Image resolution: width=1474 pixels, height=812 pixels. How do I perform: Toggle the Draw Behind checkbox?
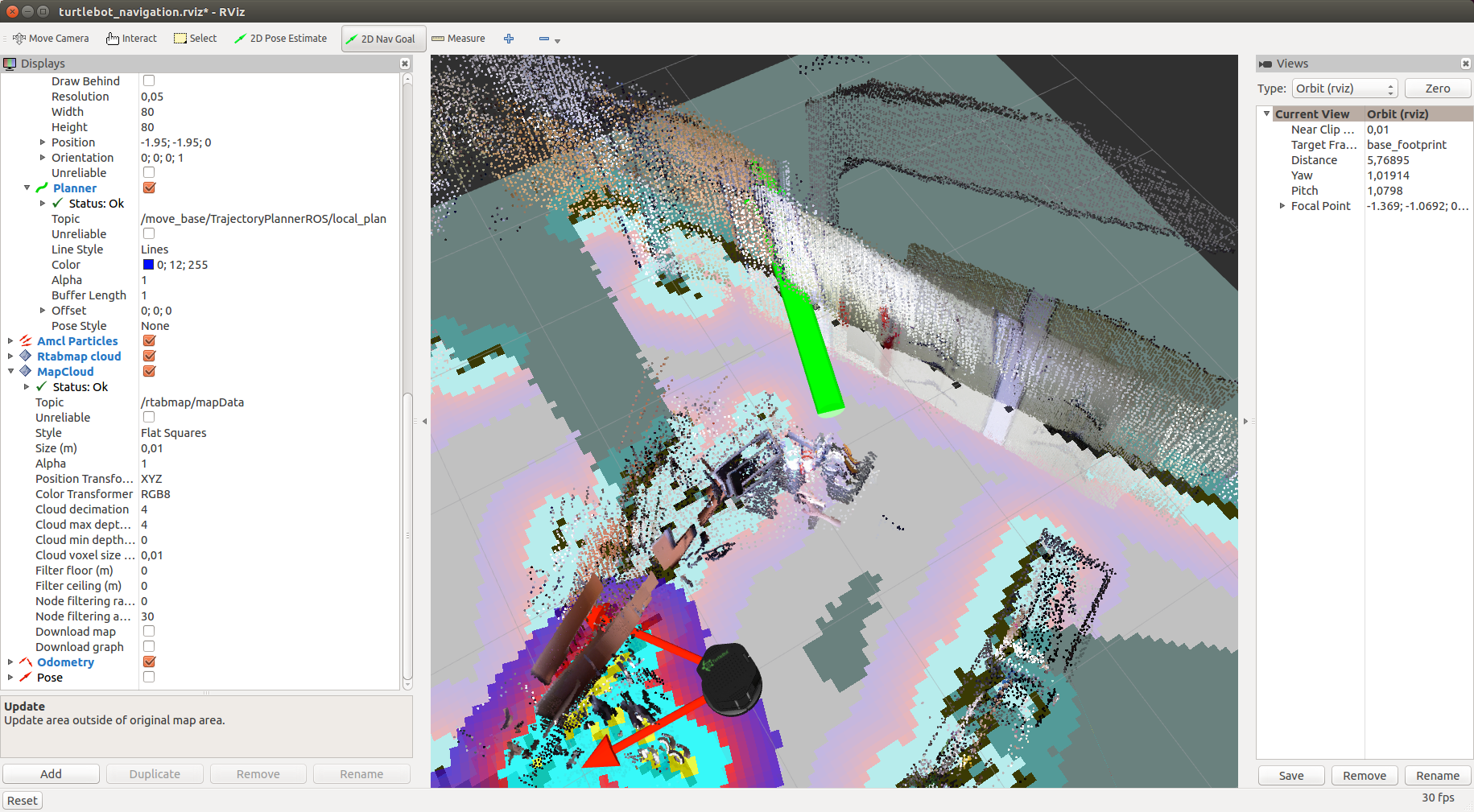pyautogui.click(x=149, y=80)
